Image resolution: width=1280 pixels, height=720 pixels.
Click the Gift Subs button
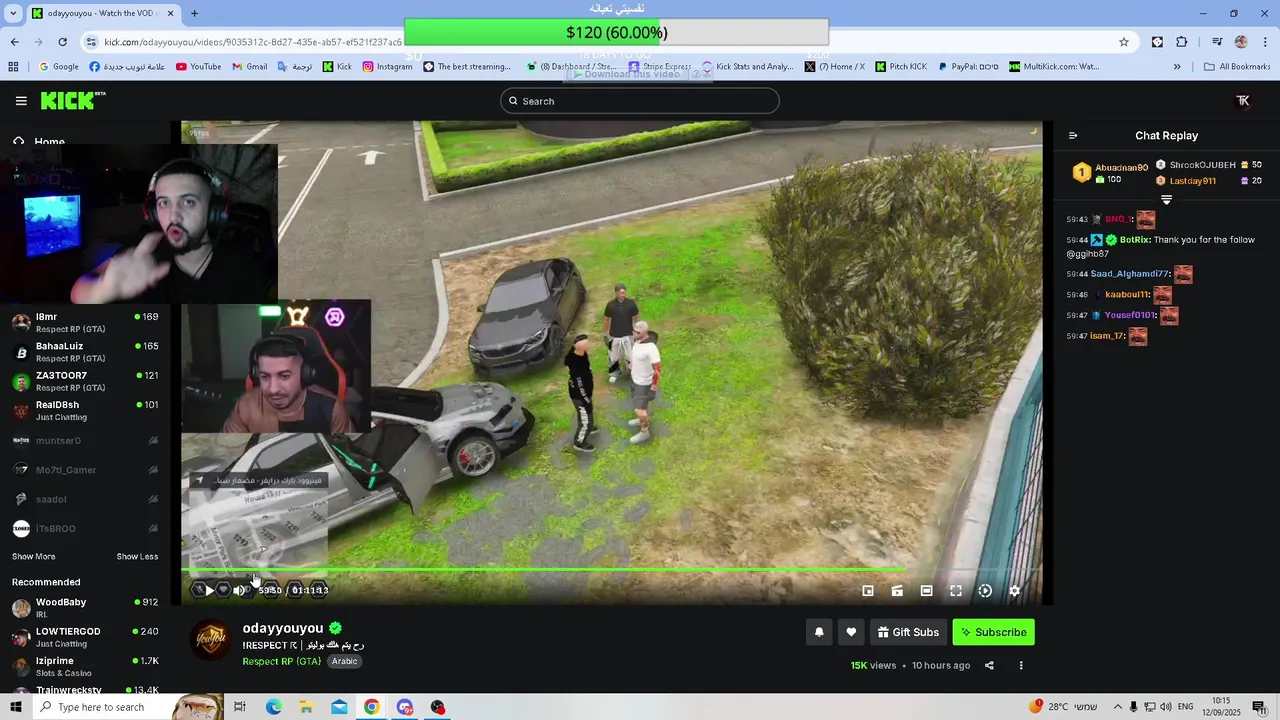908,632
